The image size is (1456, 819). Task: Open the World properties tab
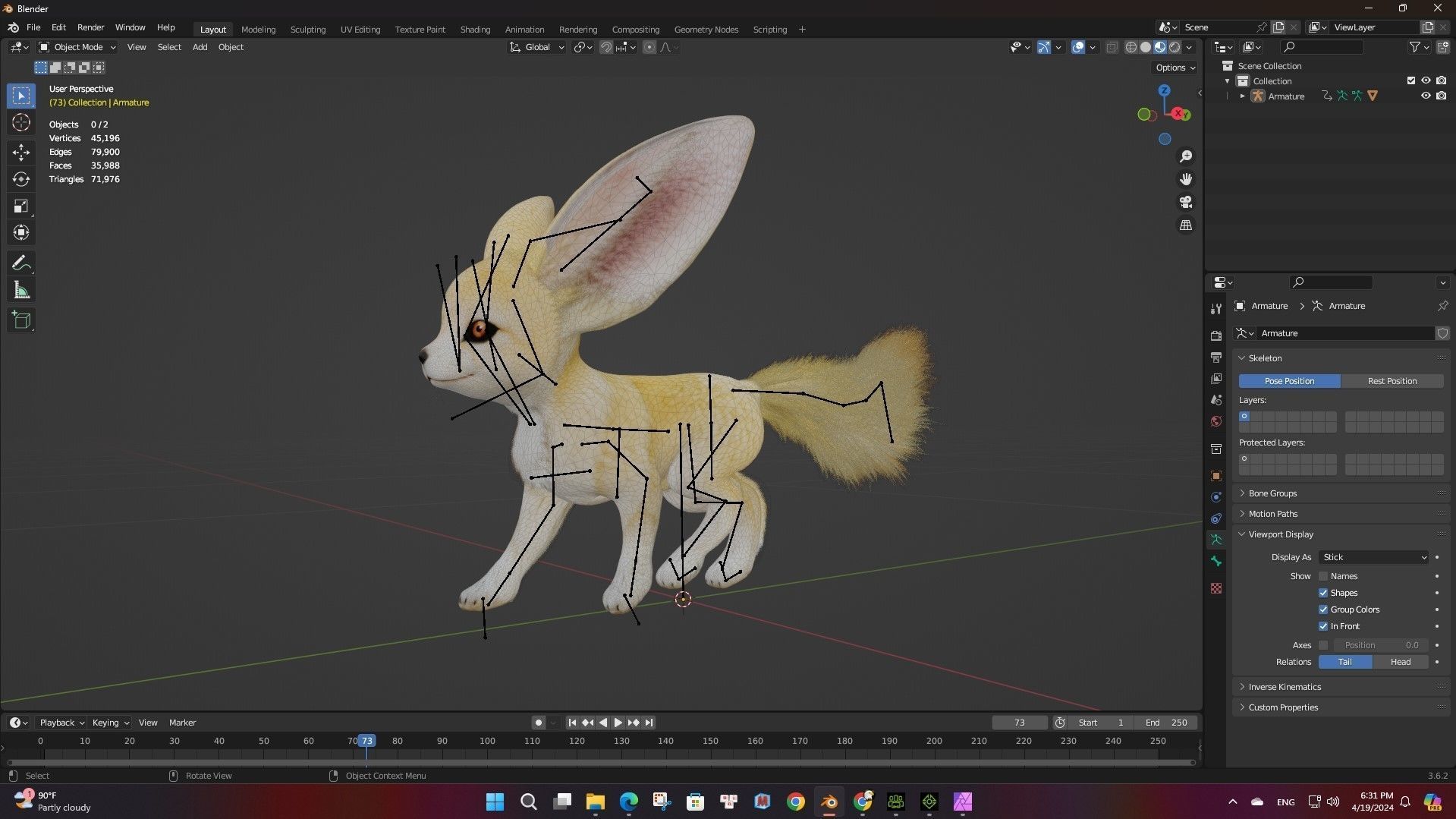[x=1216, y=421]
